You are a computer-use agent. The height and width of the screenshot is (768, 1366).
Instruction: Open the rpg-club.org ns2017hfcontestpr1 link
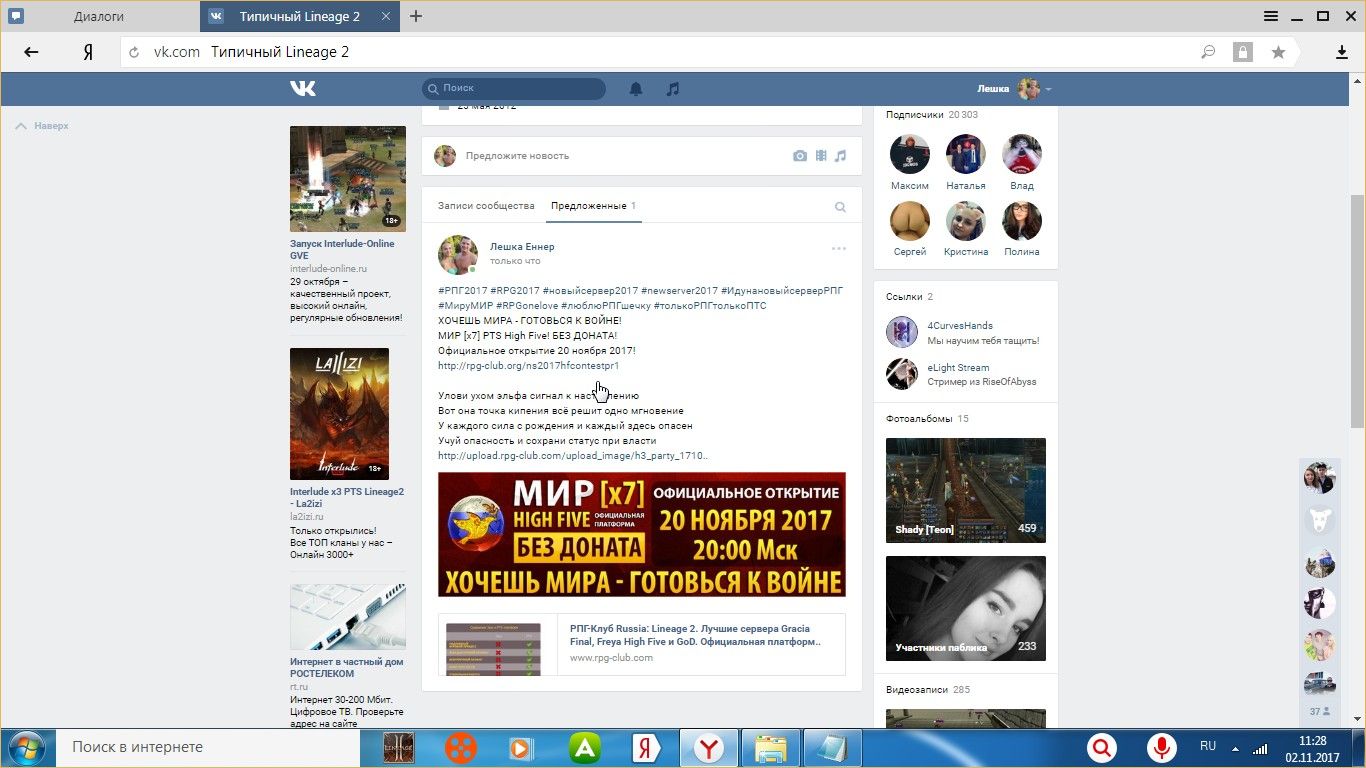[529, 366]
